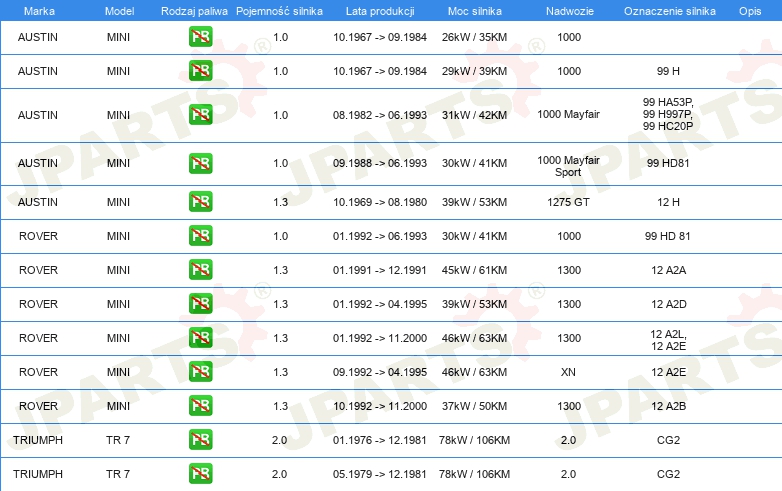Click the Oznaczenie silnika column header
The height and width of the screenshot is (491, 782).
[x=669, y=11]
